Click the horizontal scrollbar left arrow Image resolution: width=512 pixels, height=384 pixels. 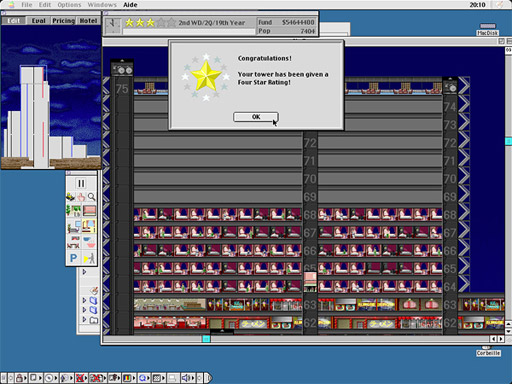[x=494, y=339]
